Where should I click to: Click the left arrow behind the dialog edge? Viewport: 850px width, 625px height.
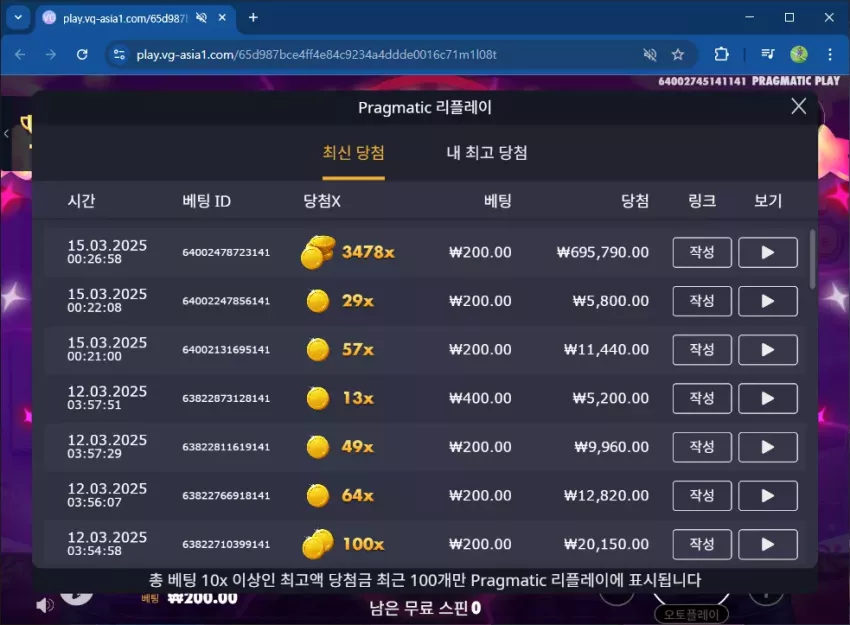coord(6,133)
